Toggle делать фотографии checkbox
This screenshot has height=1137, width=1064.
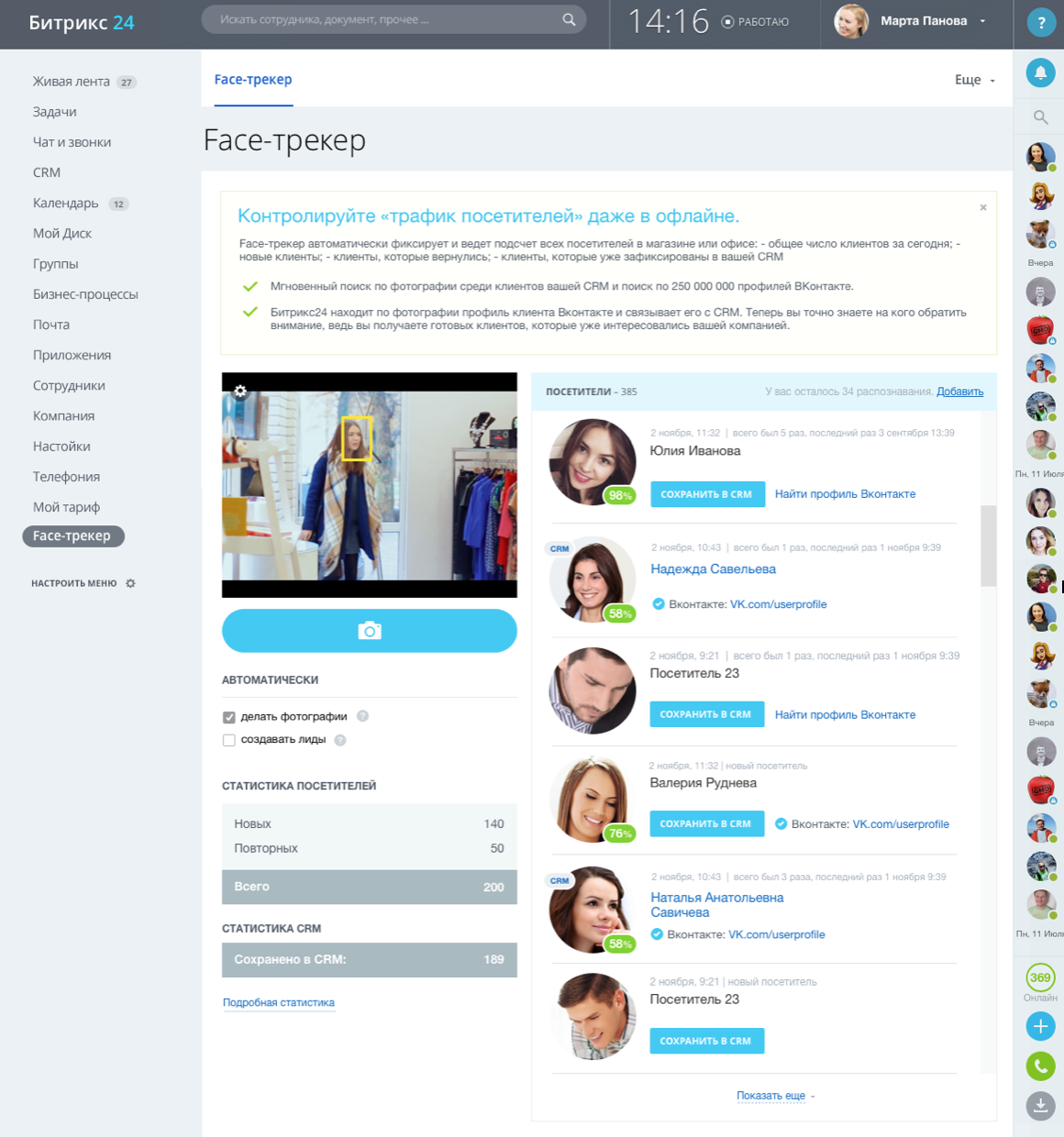tap(229, 717)
